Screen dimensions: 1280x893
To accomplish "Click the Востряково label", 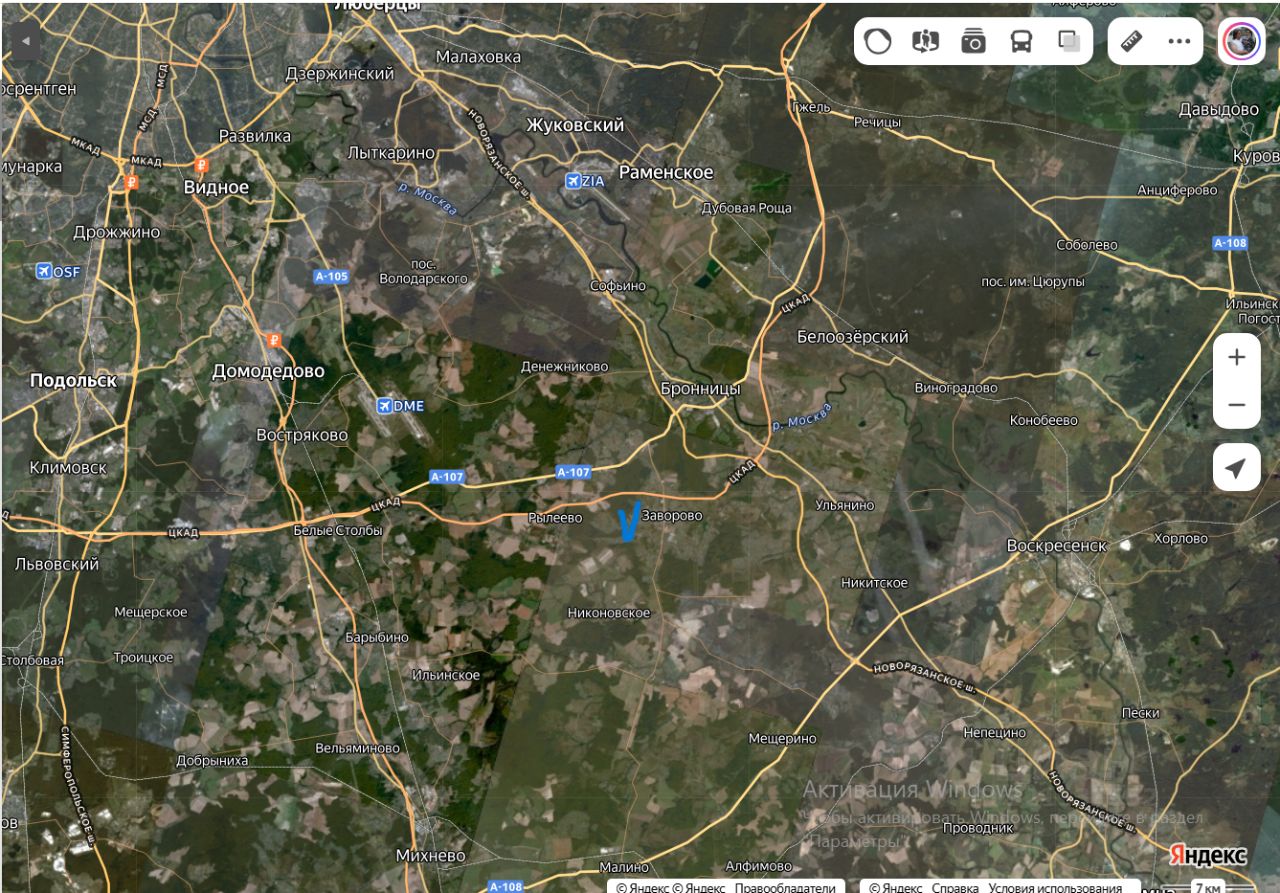I will (x=302, y=435).
